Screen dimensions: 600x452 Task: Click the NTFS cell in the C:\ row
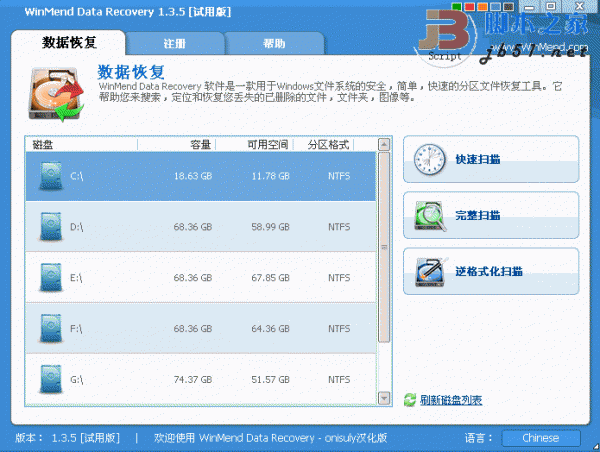point(339,176)
